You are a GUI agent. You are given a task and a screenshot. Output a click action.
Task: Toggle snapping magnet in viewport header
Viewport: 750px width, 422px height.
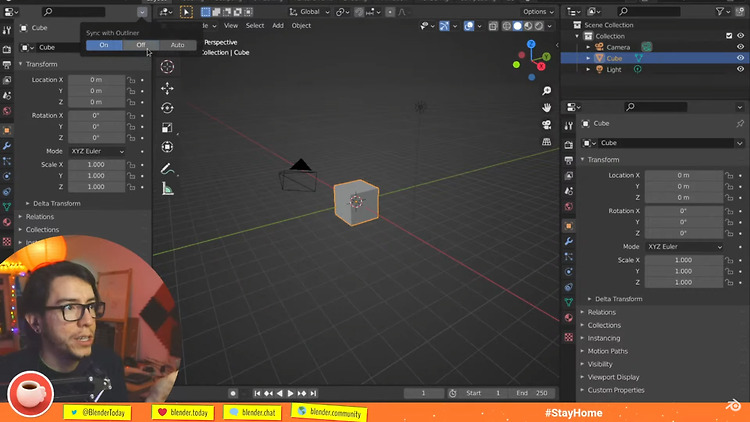coord(359,12)
